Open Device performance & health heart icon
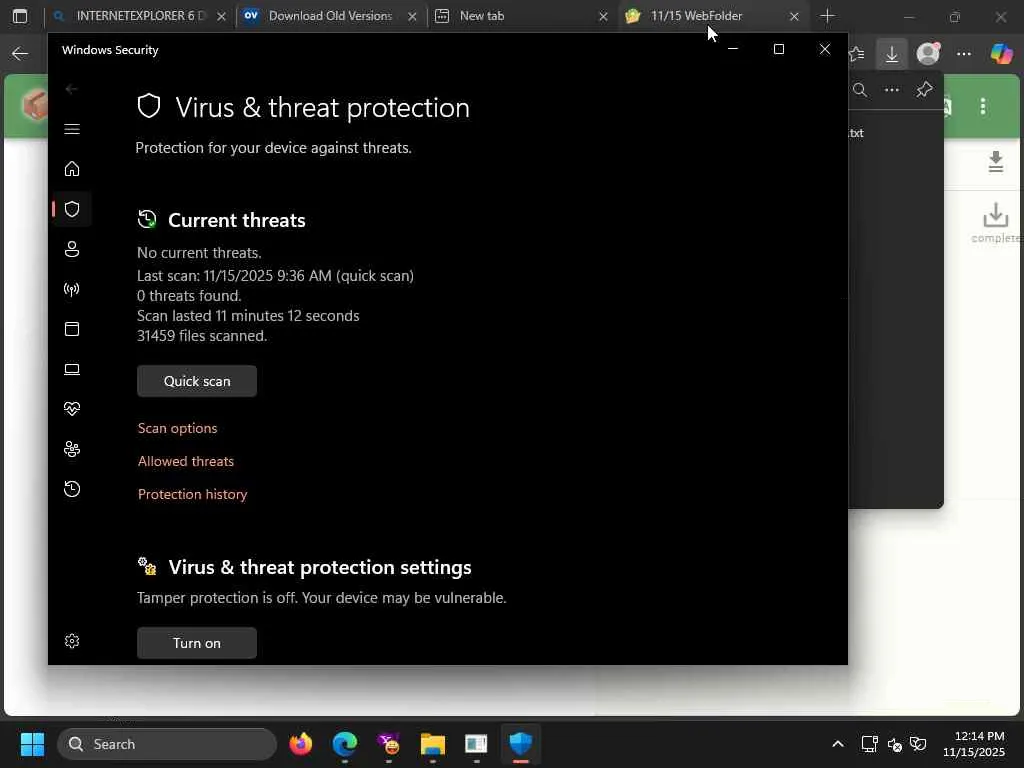The height and width of the screenshot is (768, 1024). point(72,409)
